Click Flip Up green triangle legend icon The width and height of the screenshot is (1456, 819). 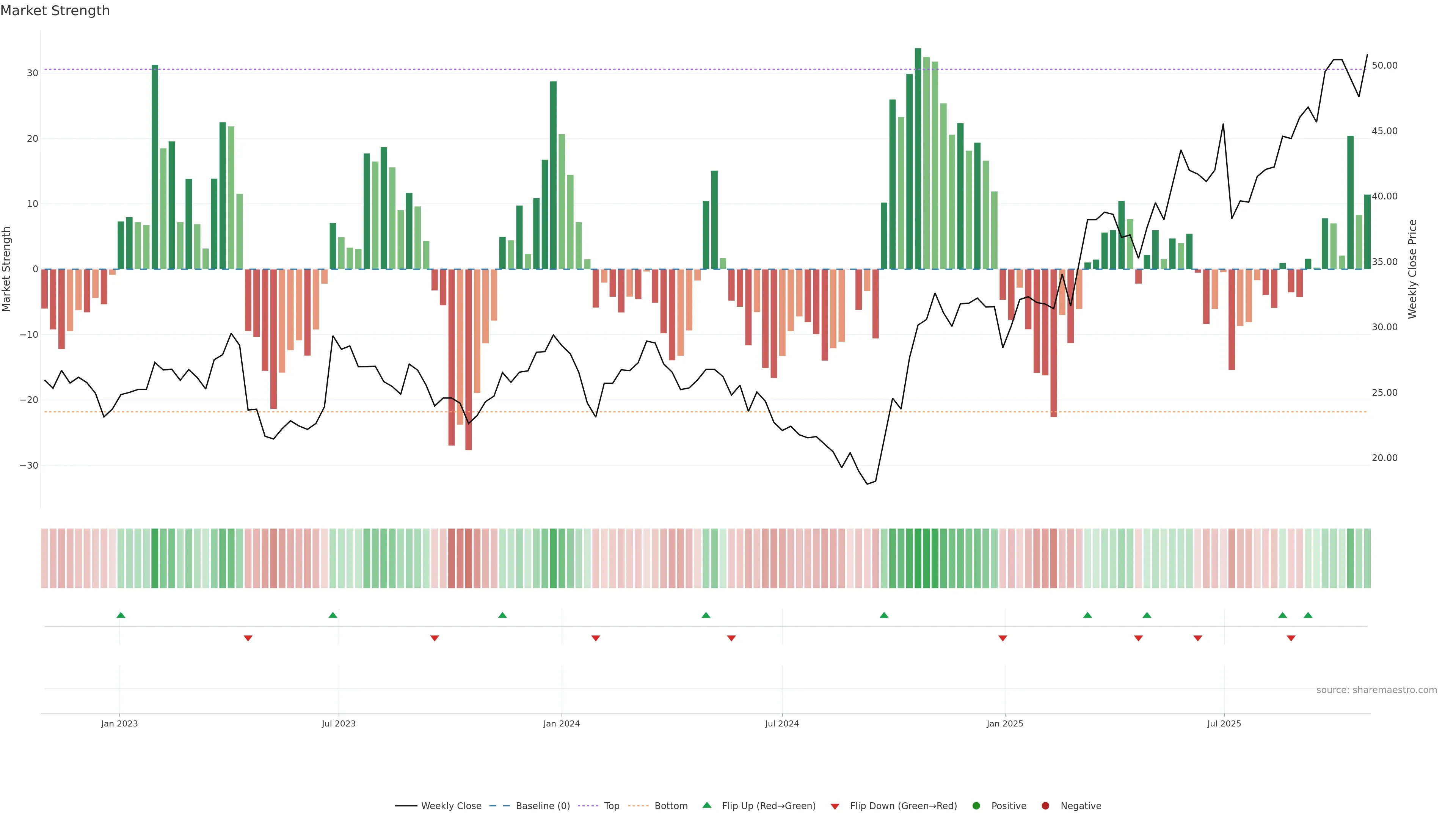[706, 805]
